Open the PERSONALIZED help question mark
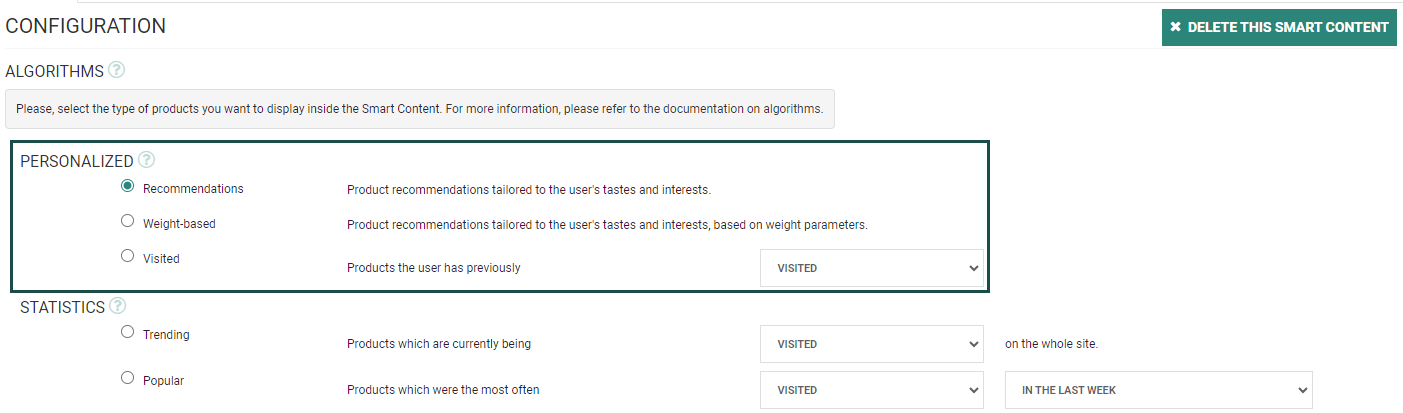Viewport: 1403px width, 413px height. (x=147, y=160)
